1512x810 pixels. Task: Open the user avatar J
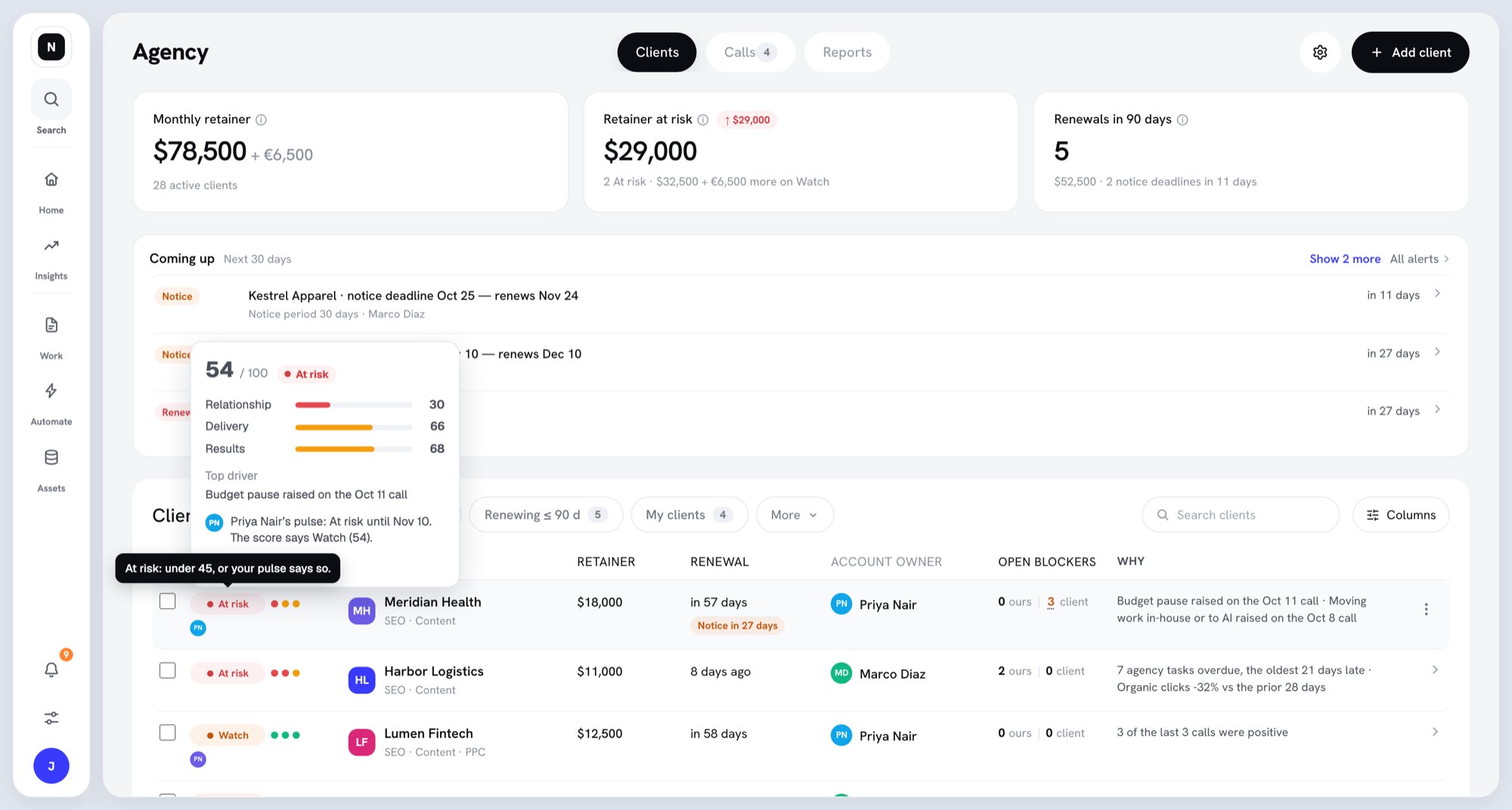point(51,766)
